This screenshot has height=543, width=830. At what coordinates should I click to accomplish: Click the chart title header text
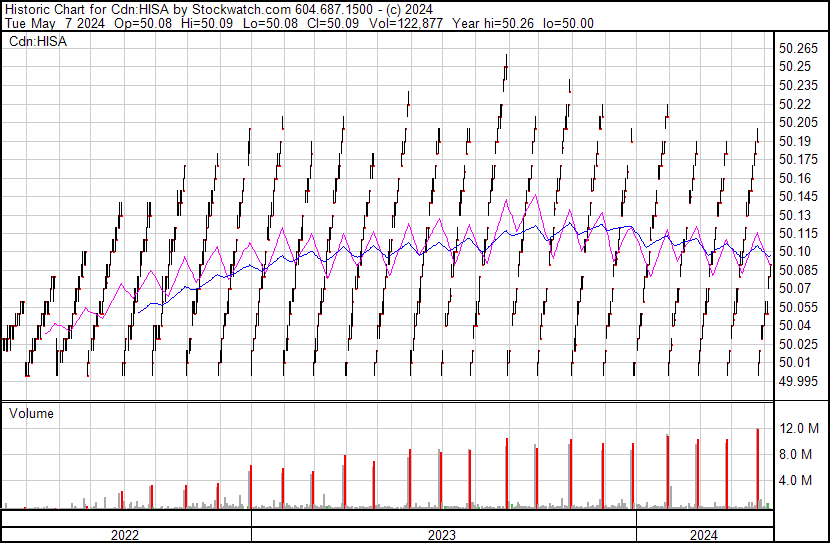click(219, 10)
